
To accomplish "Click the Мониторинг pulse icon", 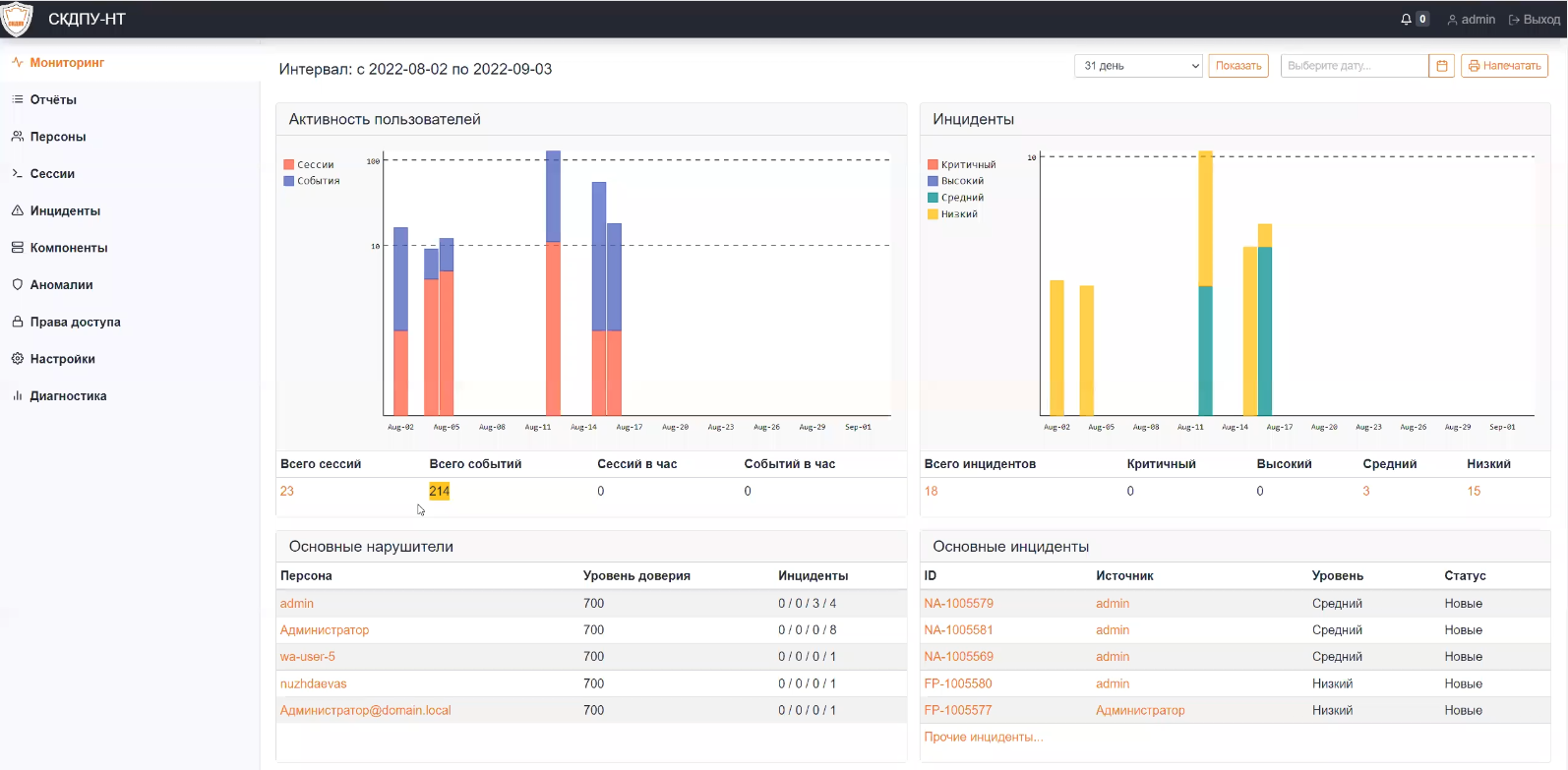I will pyautogui.click(x=17, y=62).
